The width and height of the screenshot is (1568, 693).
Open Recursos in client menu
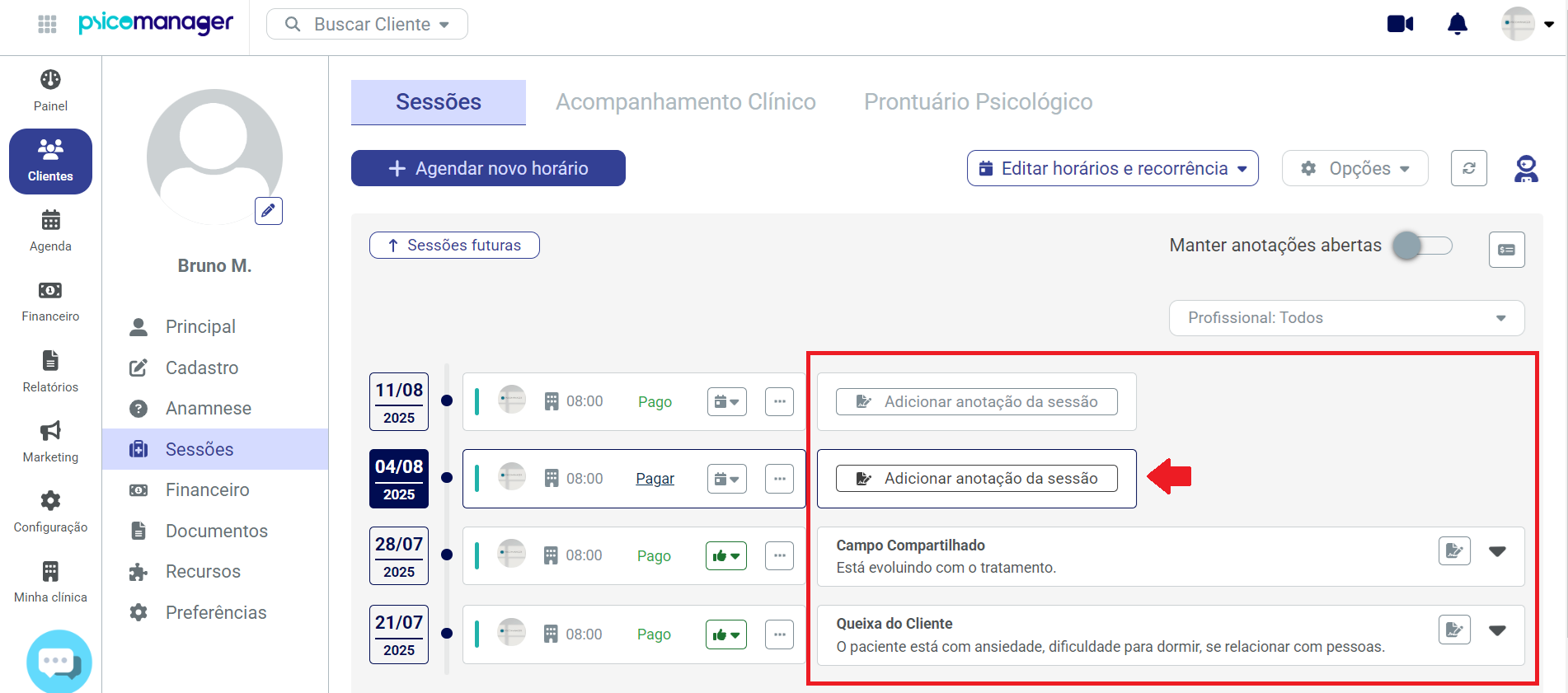203,572
